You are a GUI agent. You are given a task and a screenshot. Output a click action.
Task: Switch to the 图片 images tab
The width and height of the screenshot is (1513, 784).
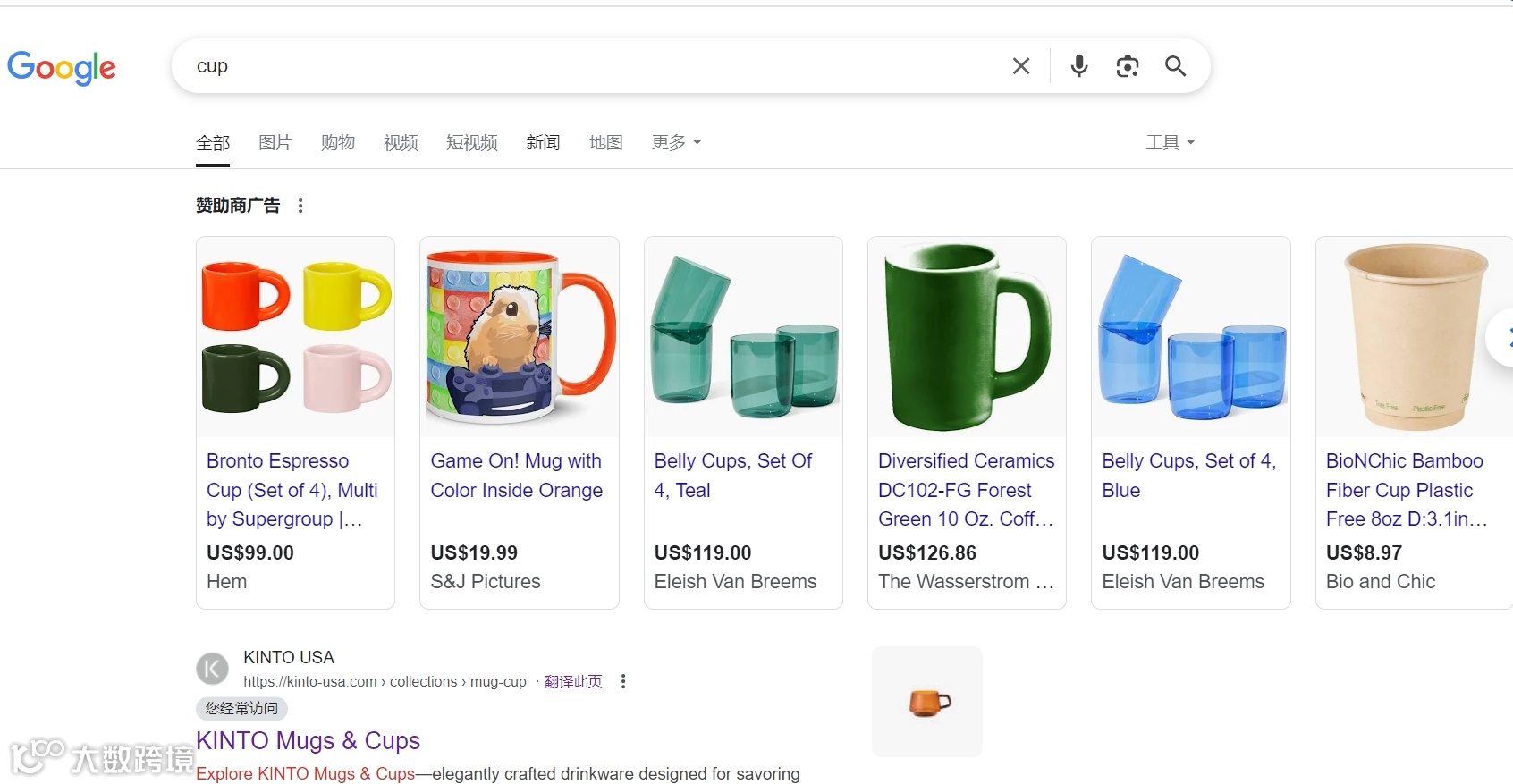[275, 142]
